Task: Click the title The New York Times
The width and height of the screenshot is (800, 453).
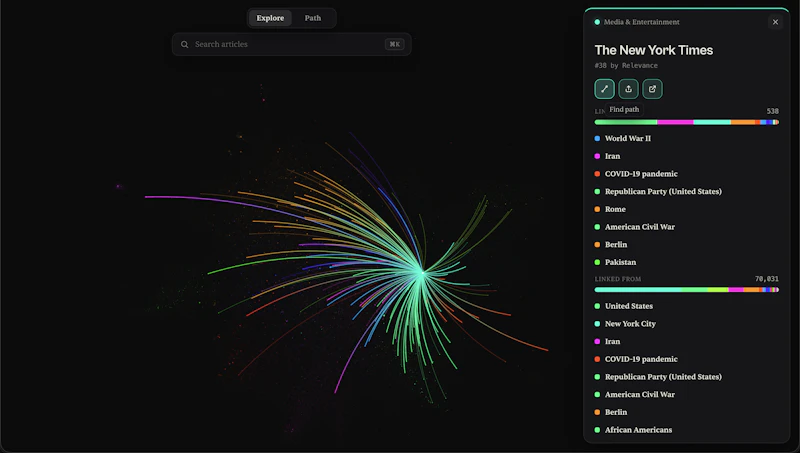Action: pyautogui.click(x=654, y=50)
